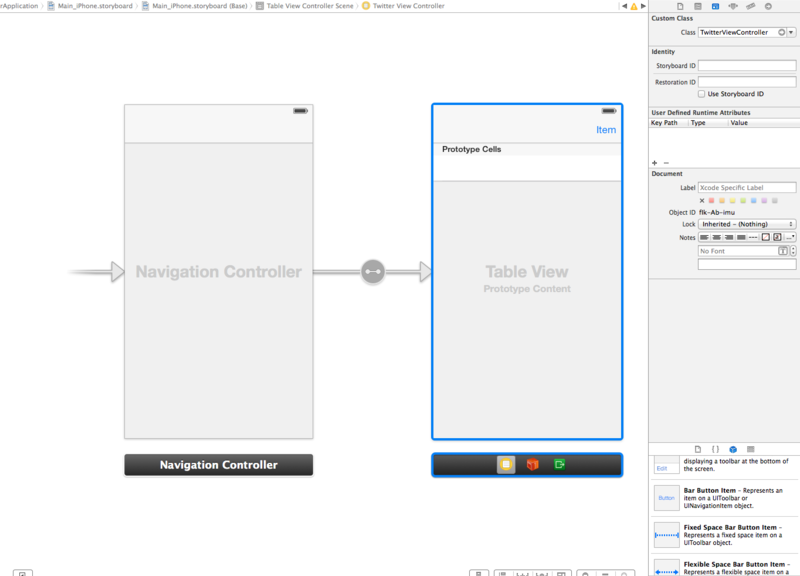800x576 pixels.
Task: Clear label color with the X
Action: (702, 201)
